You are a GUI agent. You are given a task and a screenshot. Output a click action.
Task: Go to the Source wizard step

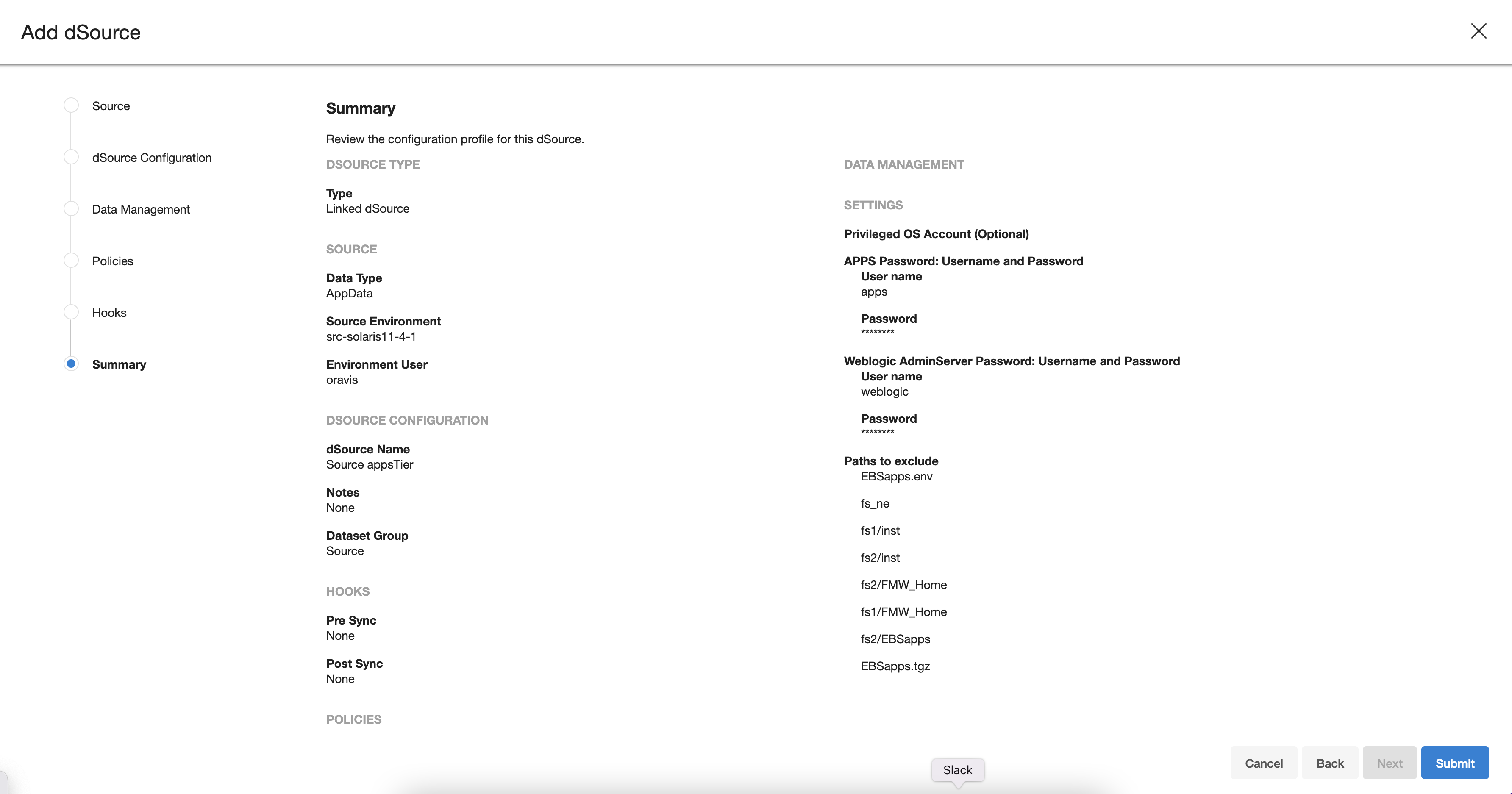111,106
